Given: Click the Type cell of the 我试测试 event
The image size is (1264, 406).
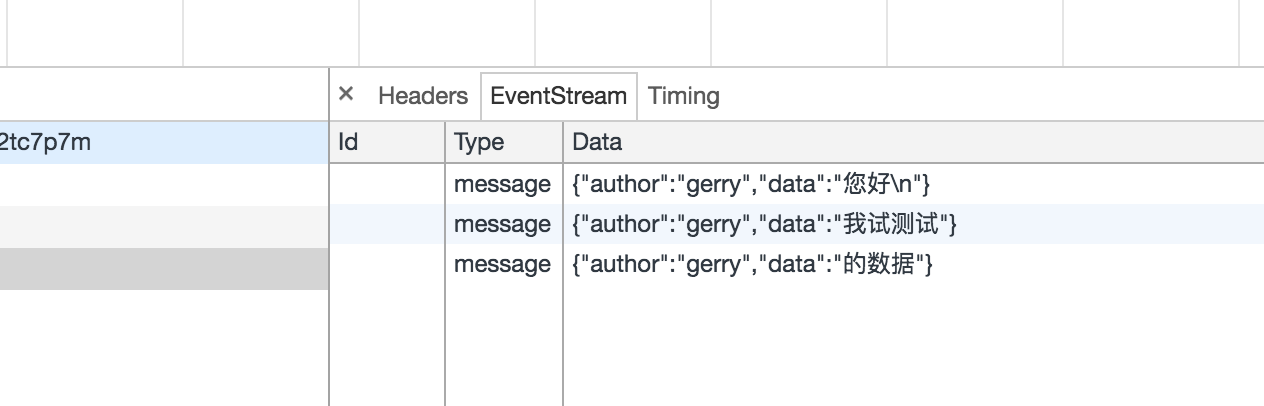Looking at the screenshot, I should pos(502,224).
